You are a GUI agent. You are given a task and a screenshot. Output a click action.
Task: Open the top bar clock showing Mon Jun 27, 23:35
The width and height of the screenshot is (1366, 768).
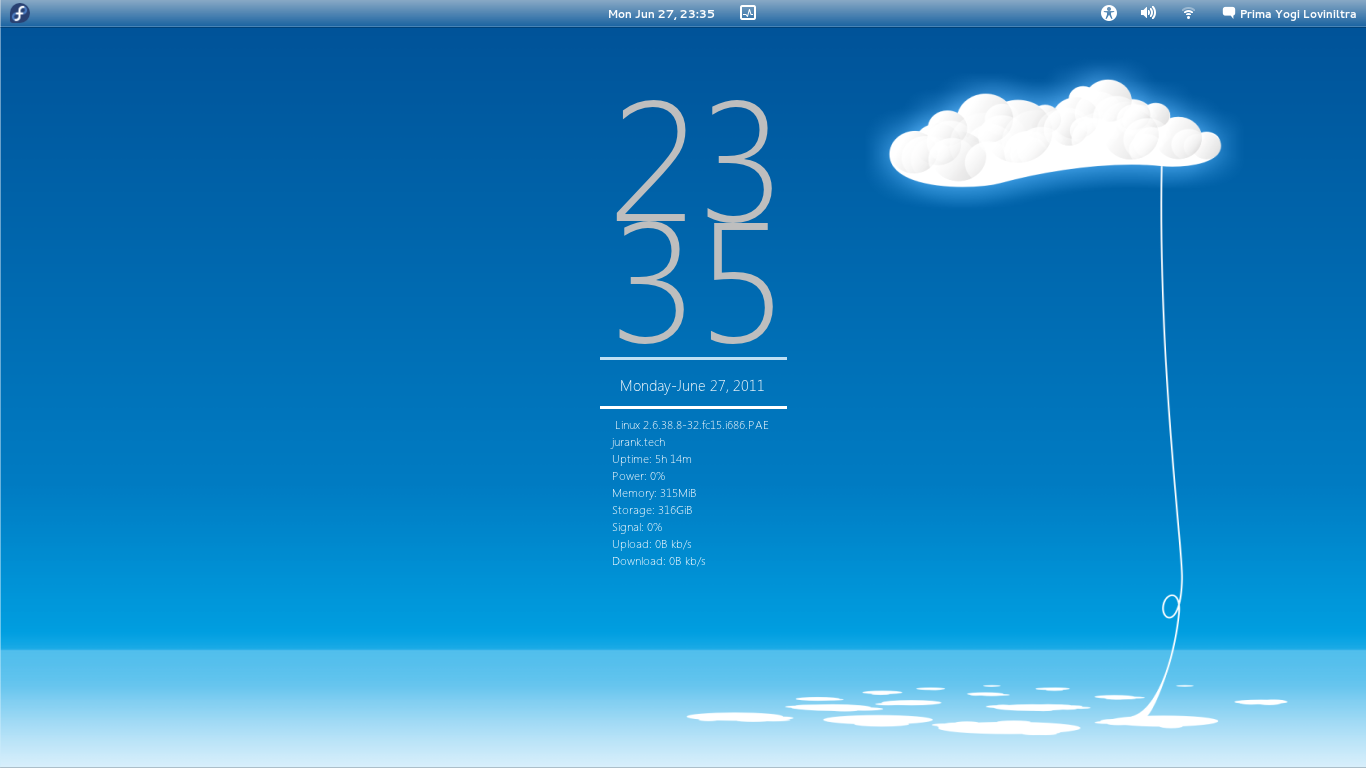click(x=661, y=14)
